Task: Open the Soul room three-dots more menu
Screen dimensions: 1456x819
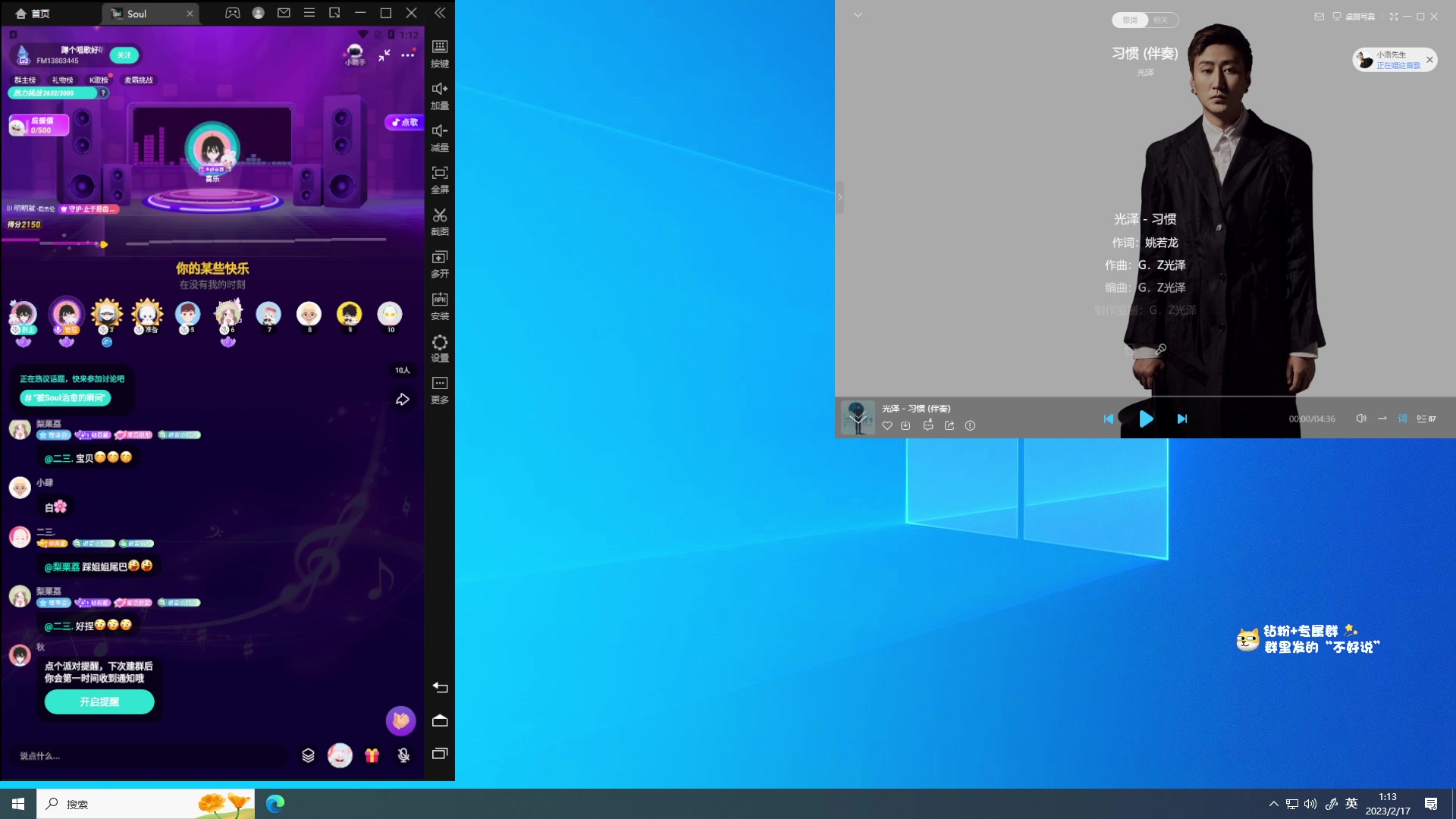Action: (408, 55)
